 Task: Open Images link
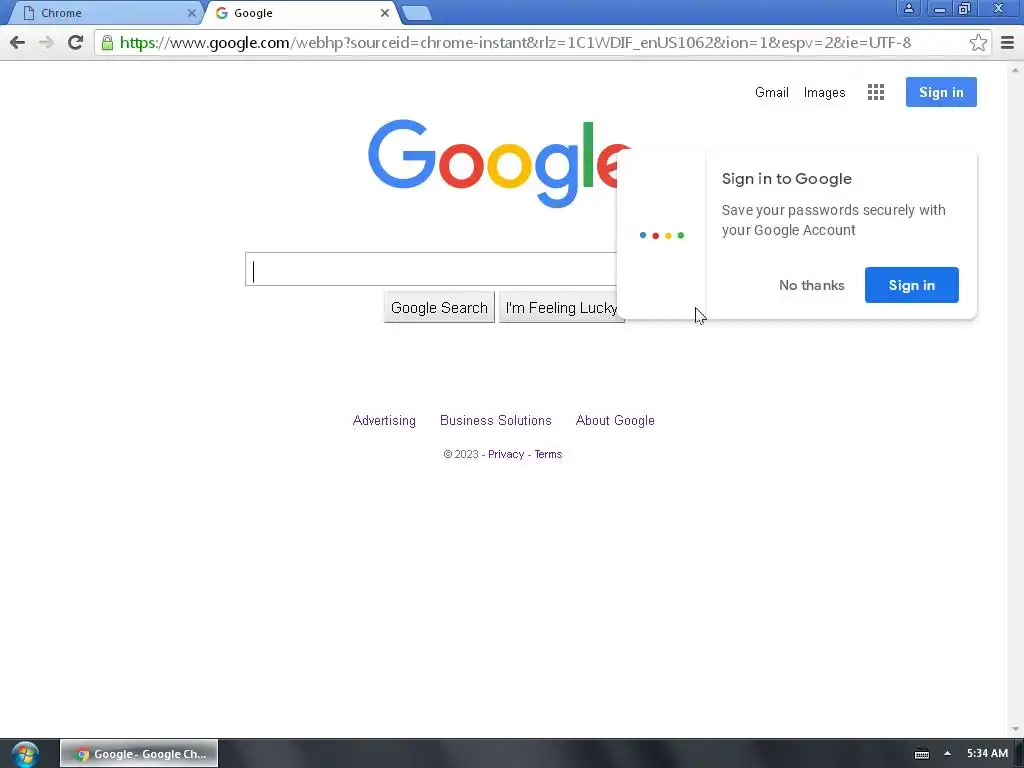click(824, 92)
